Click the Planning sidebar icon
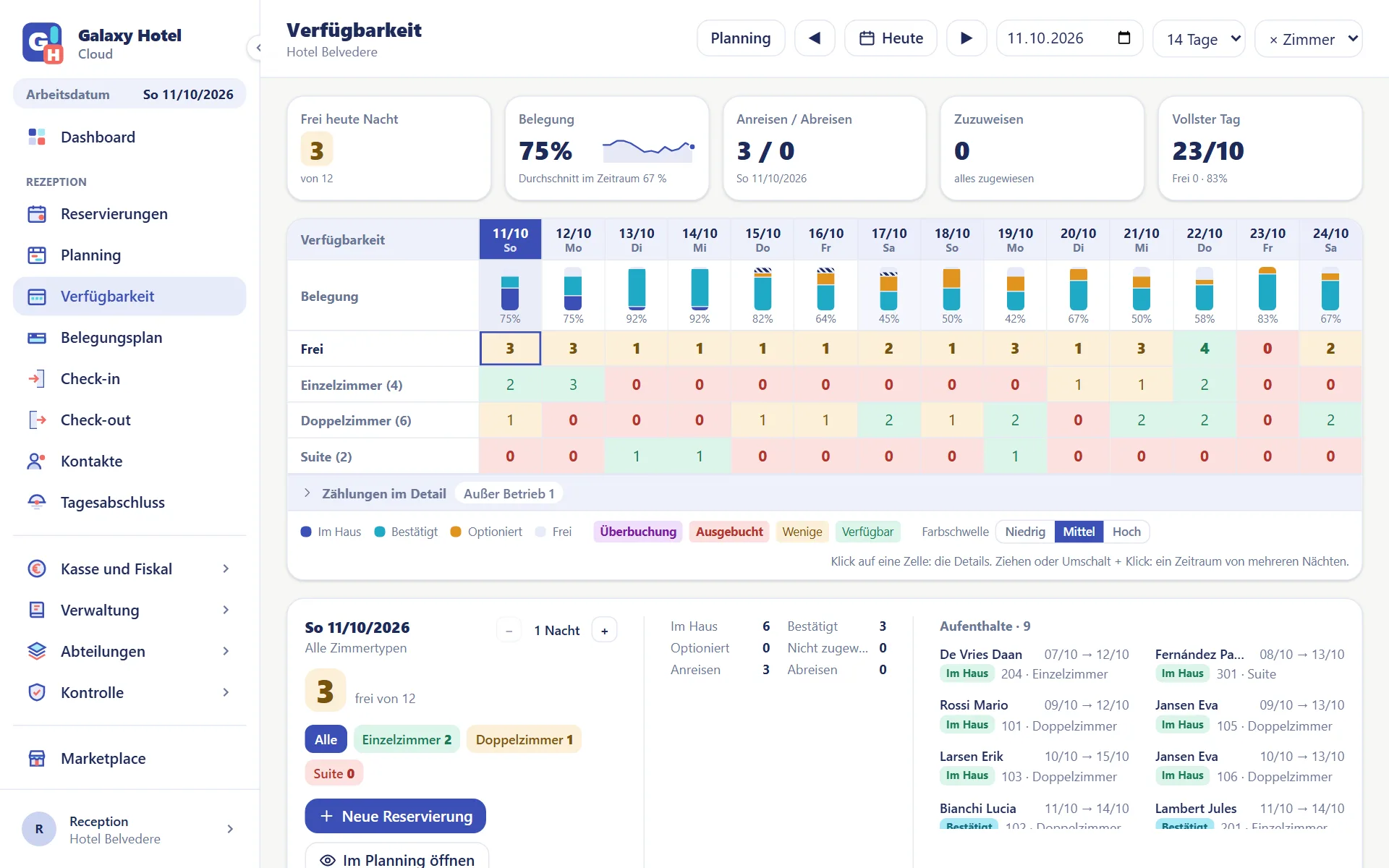The width and height of the screenshot is (1389, 868). pos(37,255)
